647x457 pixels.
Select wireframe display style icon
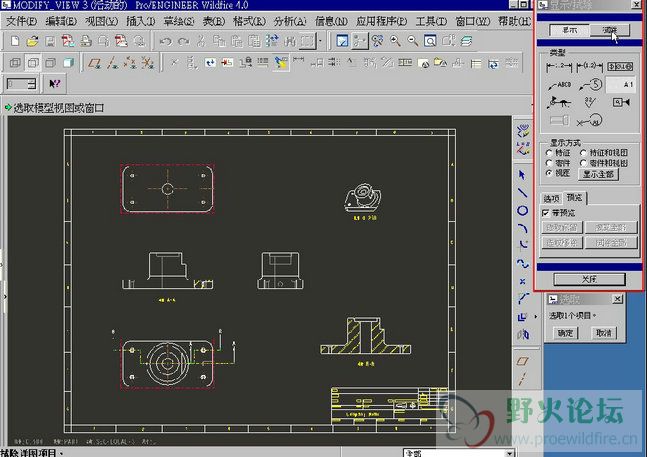(x=15, y=63)
